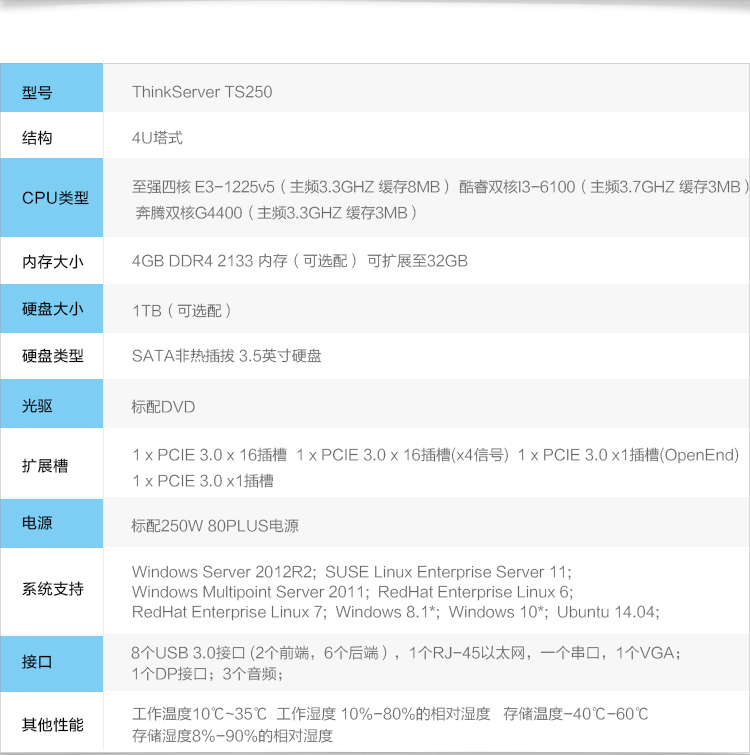The width and height of the screenshot is (750, 755).
Task: Click the 硬盘类型 row label
Action: (x=53, y=356)
